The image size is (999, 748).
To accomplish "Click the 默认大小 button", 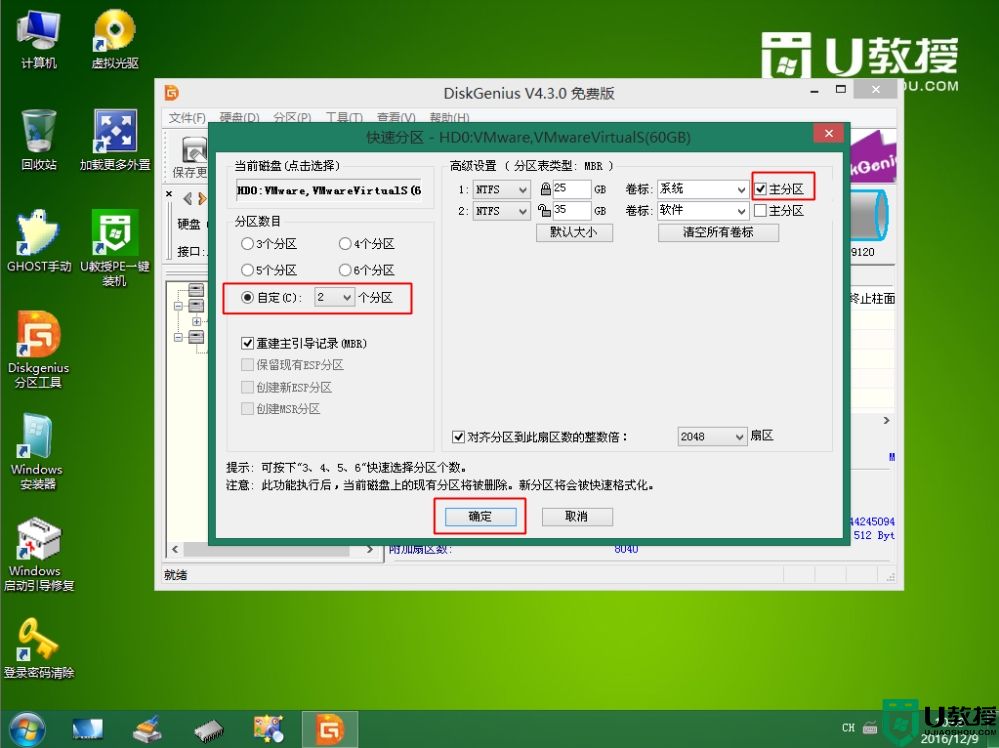I will 574,233.
